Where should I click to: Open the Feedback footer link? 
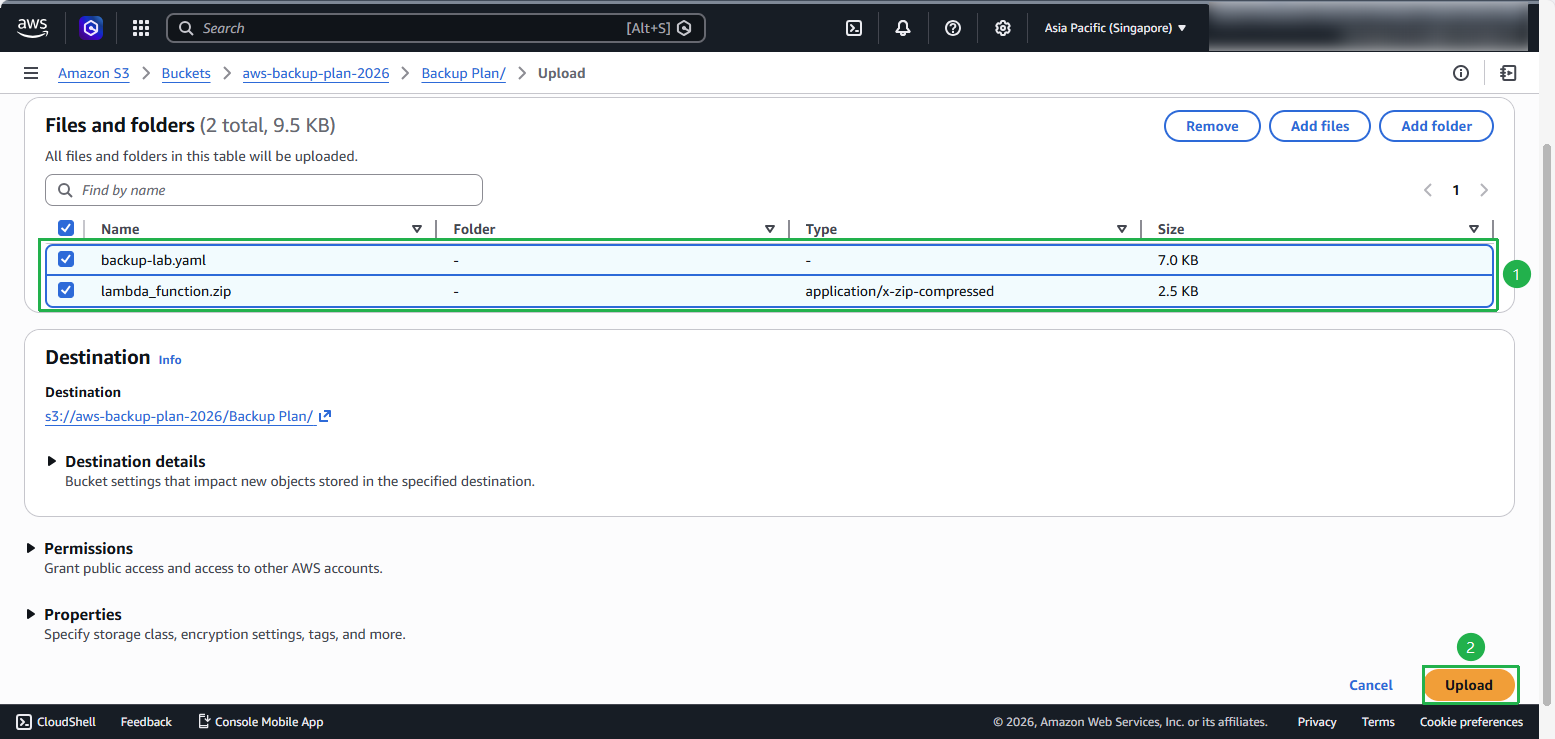[x=146, y=722]
